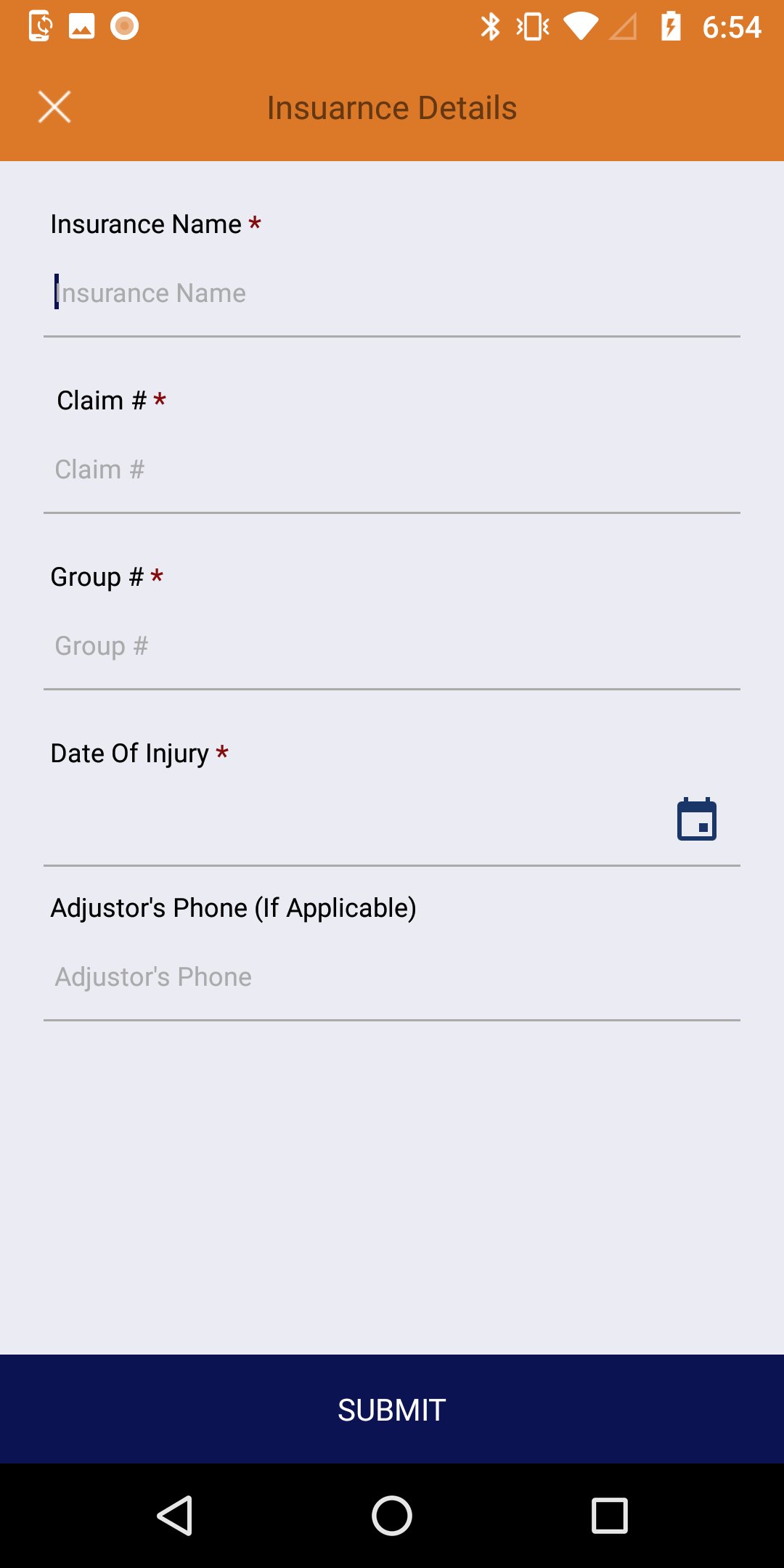Submit the insurance details form

tap(392, 1409)
